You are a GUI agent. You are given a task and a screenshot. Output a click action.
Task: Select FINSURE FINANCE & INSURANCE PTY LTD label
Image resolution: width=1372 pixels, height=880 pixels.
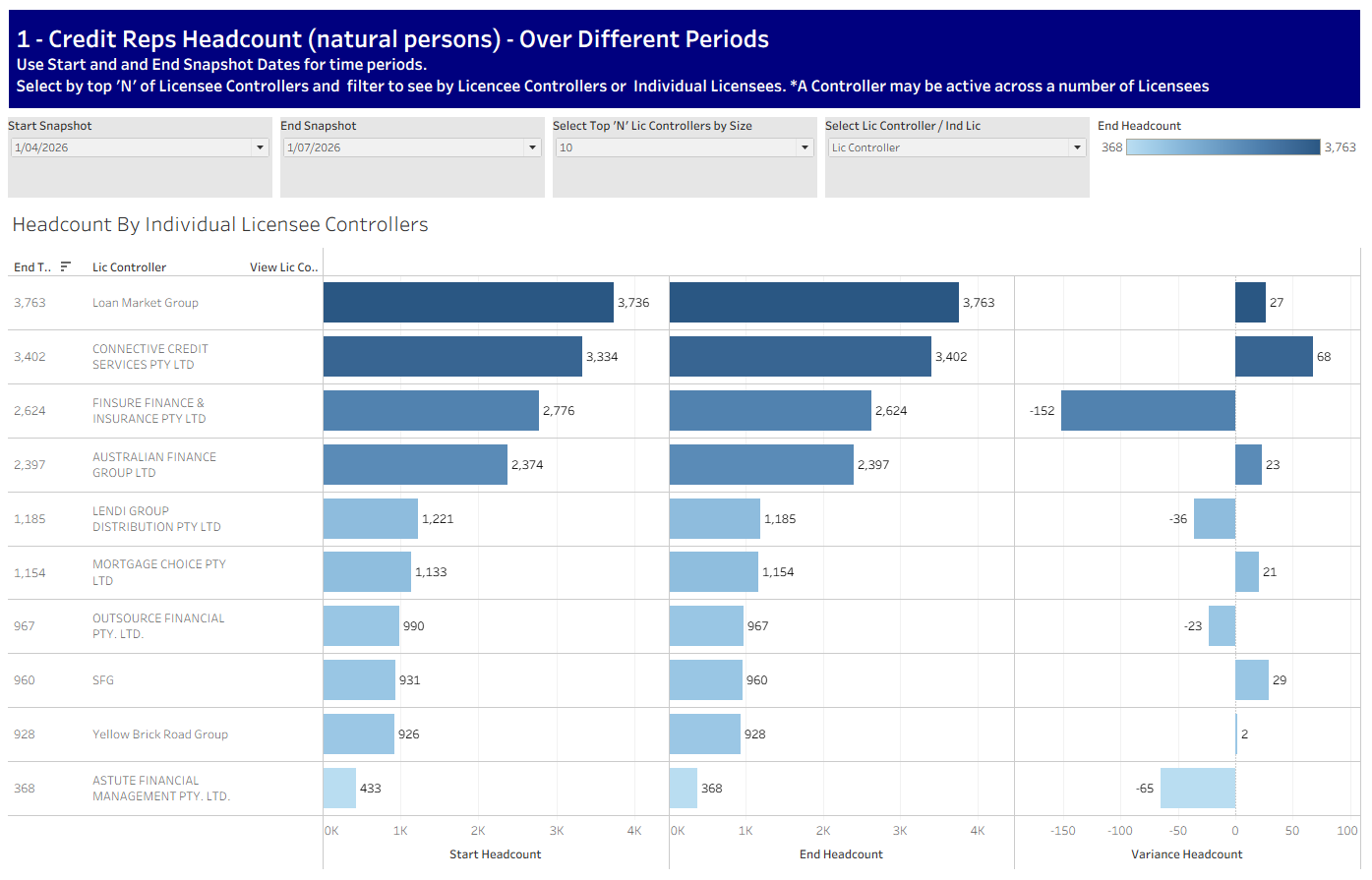point(149,411)
